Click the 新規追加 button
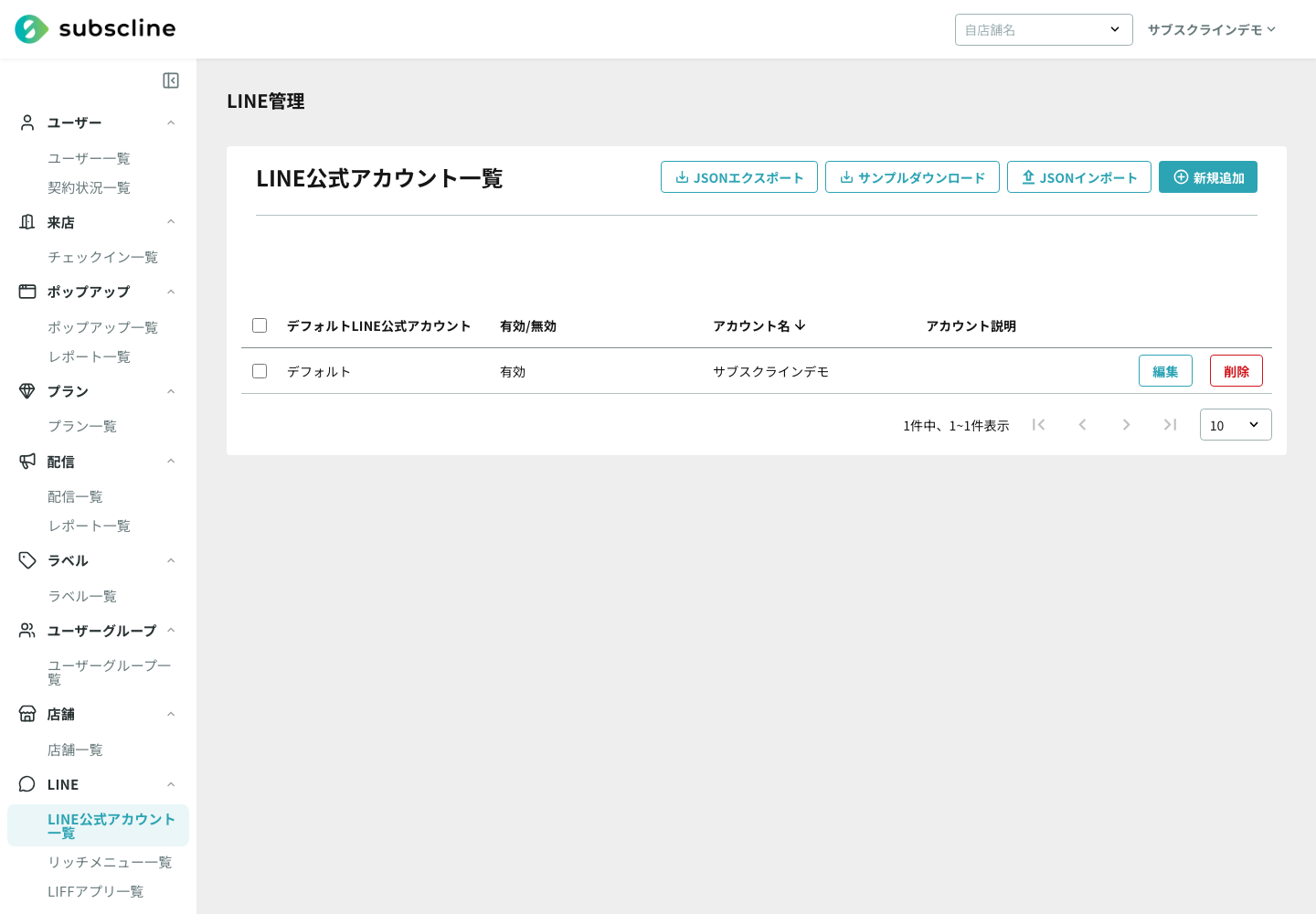 1208,177
